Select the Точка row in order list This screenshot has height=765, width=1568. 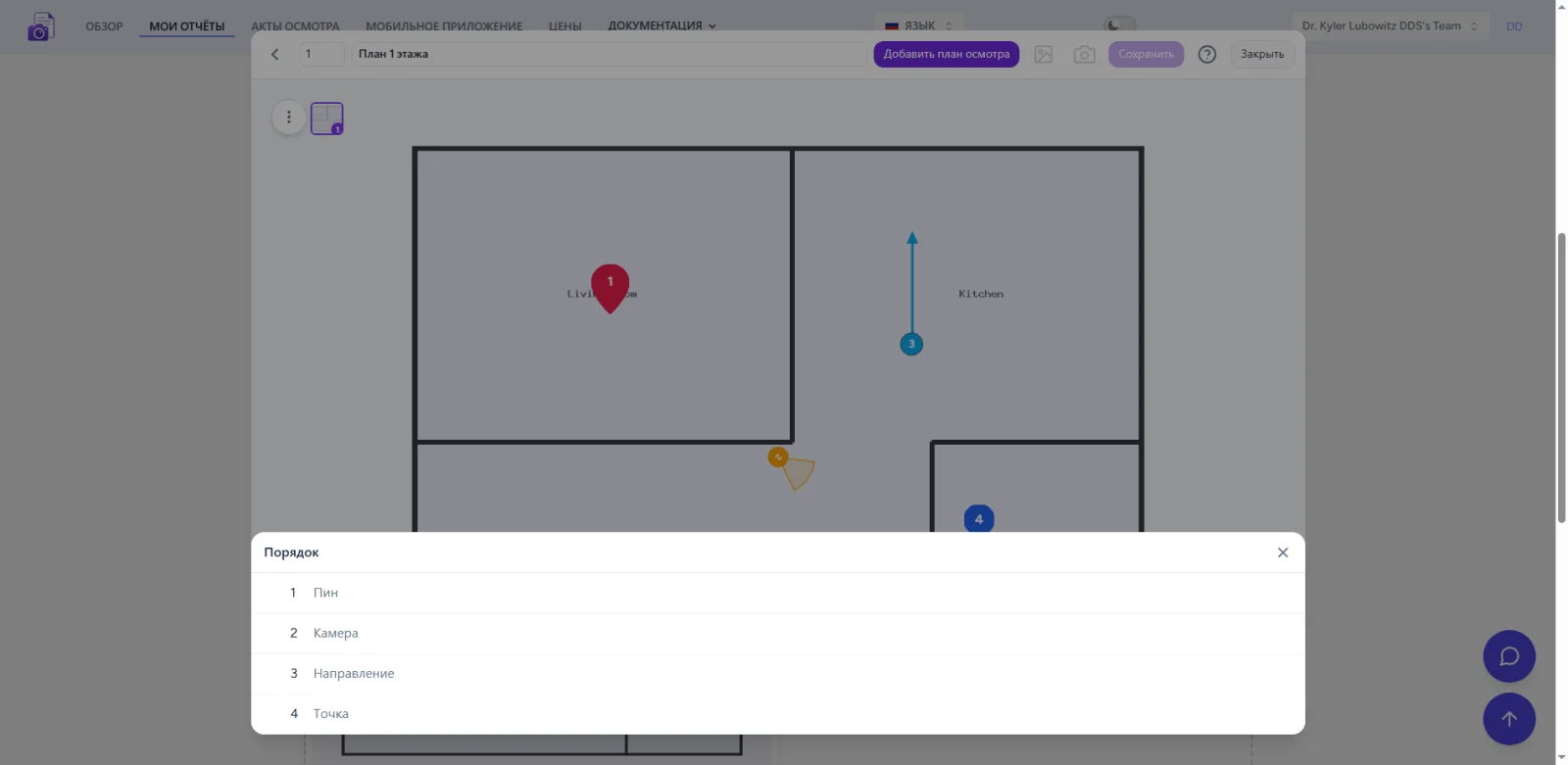click(x=778, y=714)
